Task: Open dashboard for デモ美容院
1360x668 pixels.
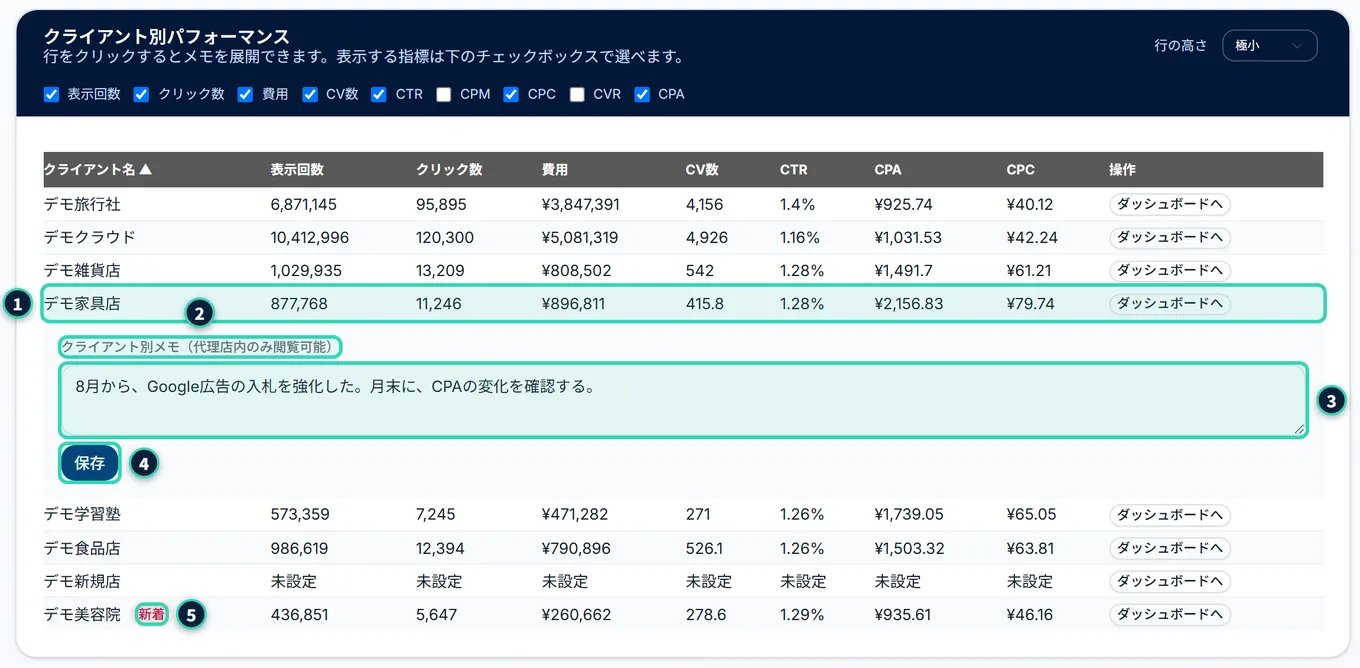Action: [x=1170, y=614]
